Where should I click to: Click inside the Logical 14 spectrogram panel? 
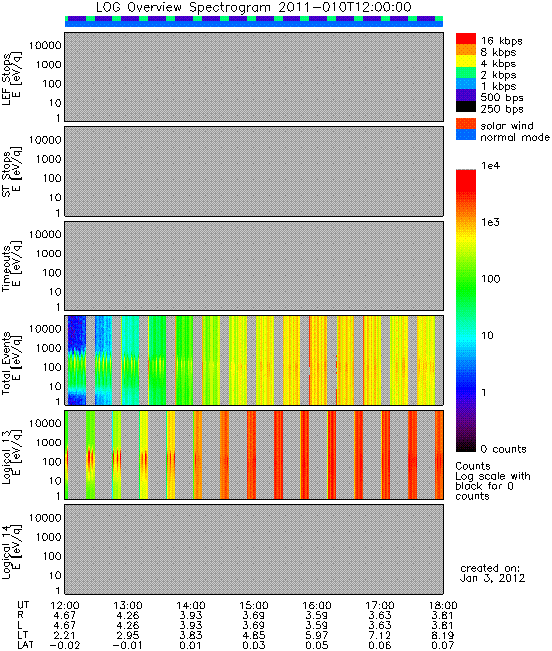[x=254, y=549]
